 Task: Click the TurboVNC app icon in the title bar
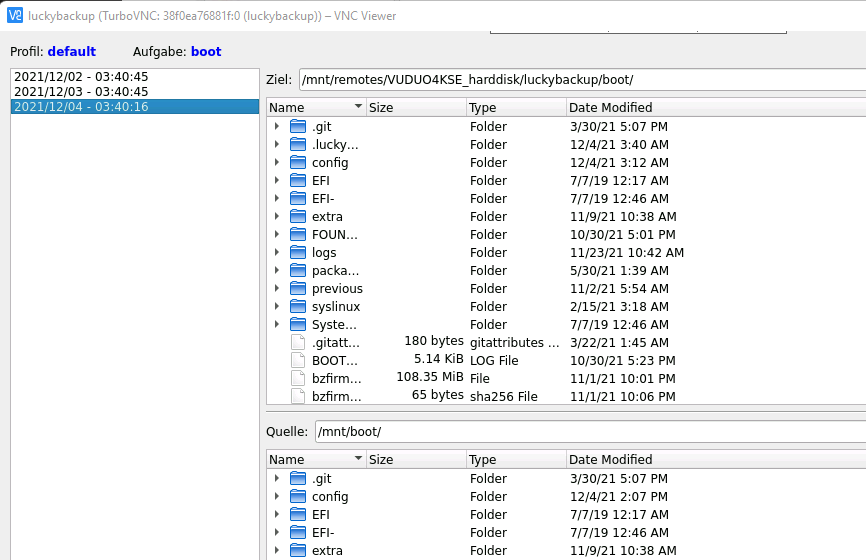[15, 15]
